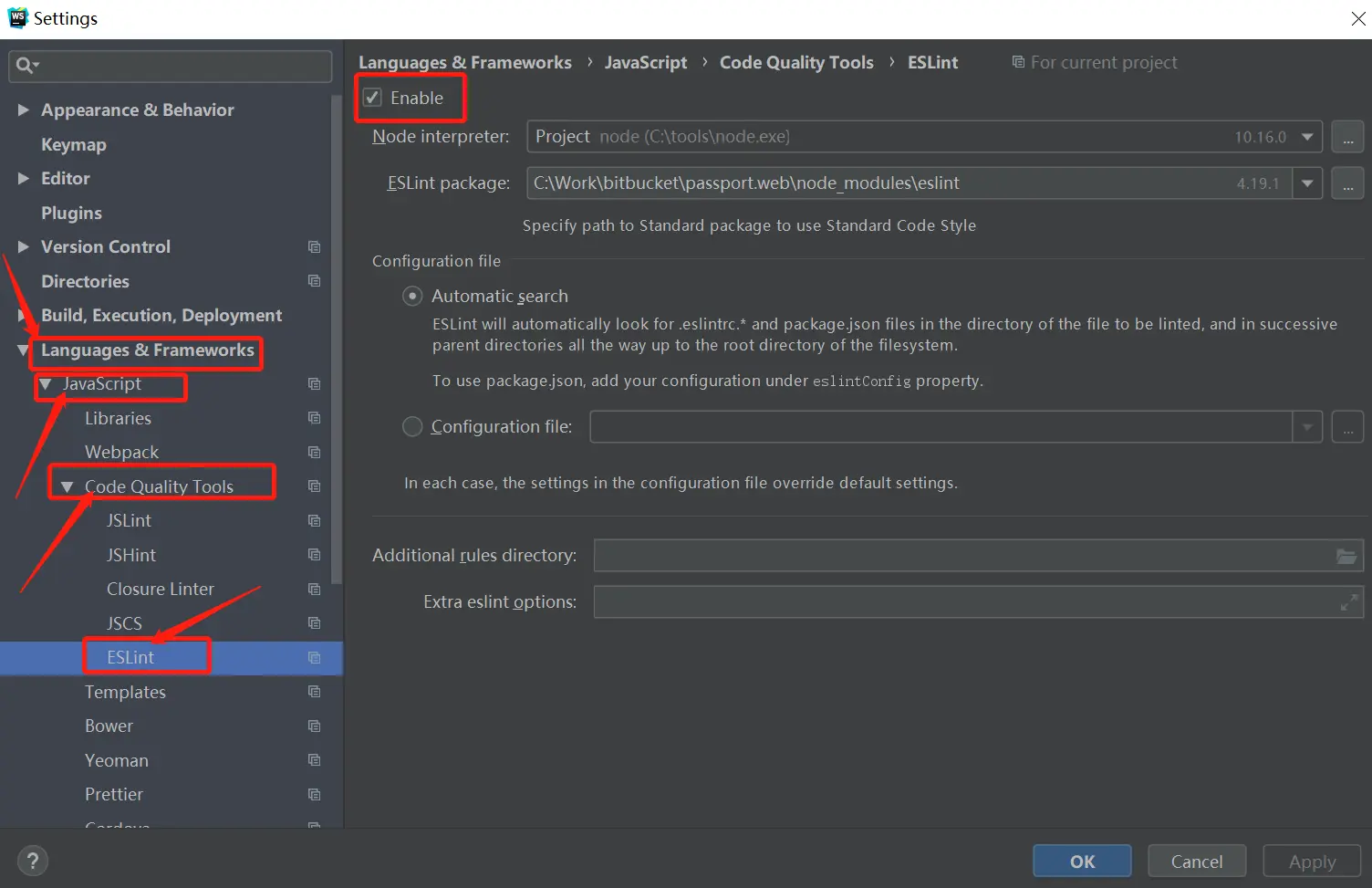
Task: Select Yeoman in settings tree
Action: coord(117,760)
